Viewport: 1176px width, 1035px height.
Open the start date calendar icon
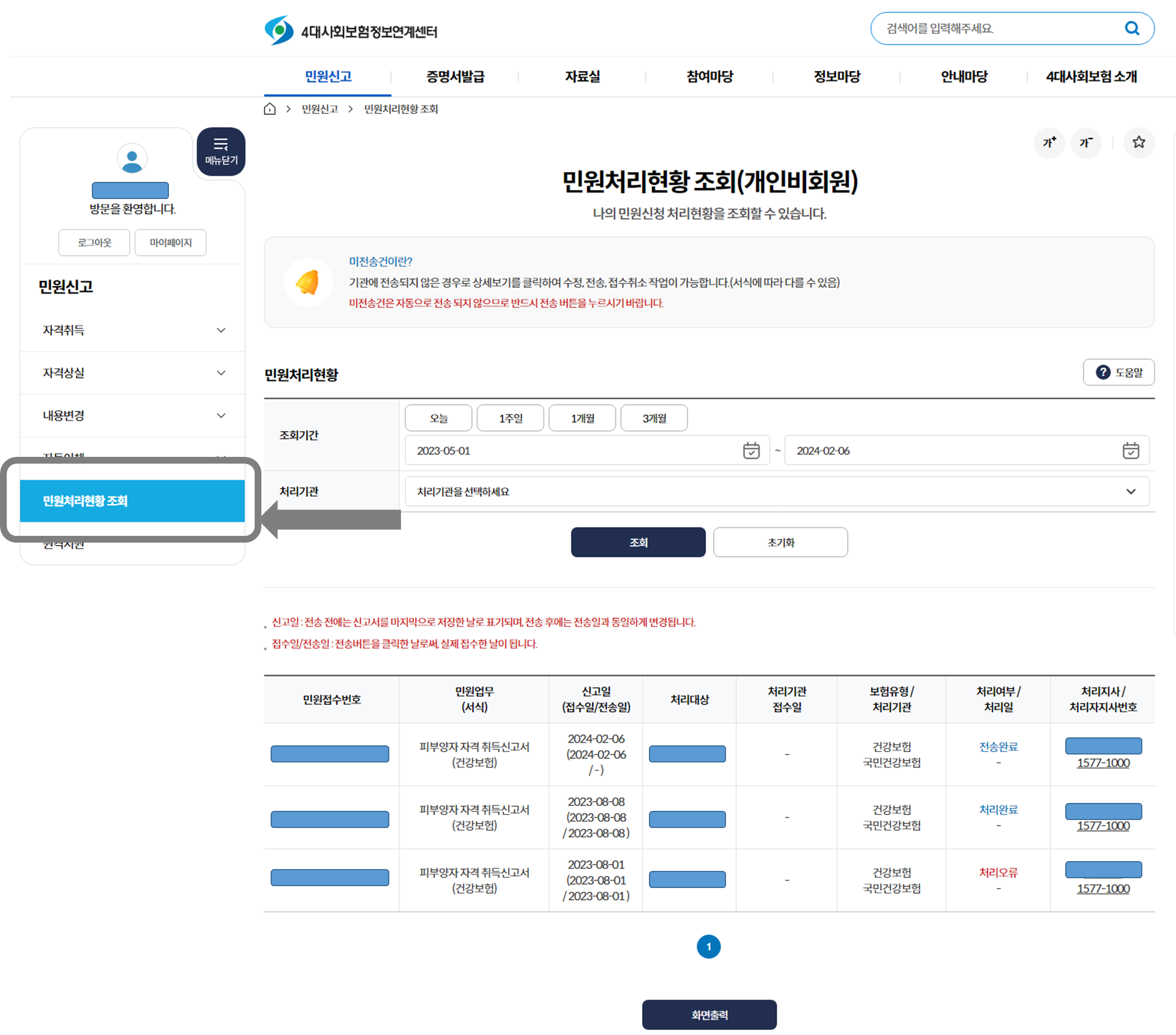tap(751, 451)
